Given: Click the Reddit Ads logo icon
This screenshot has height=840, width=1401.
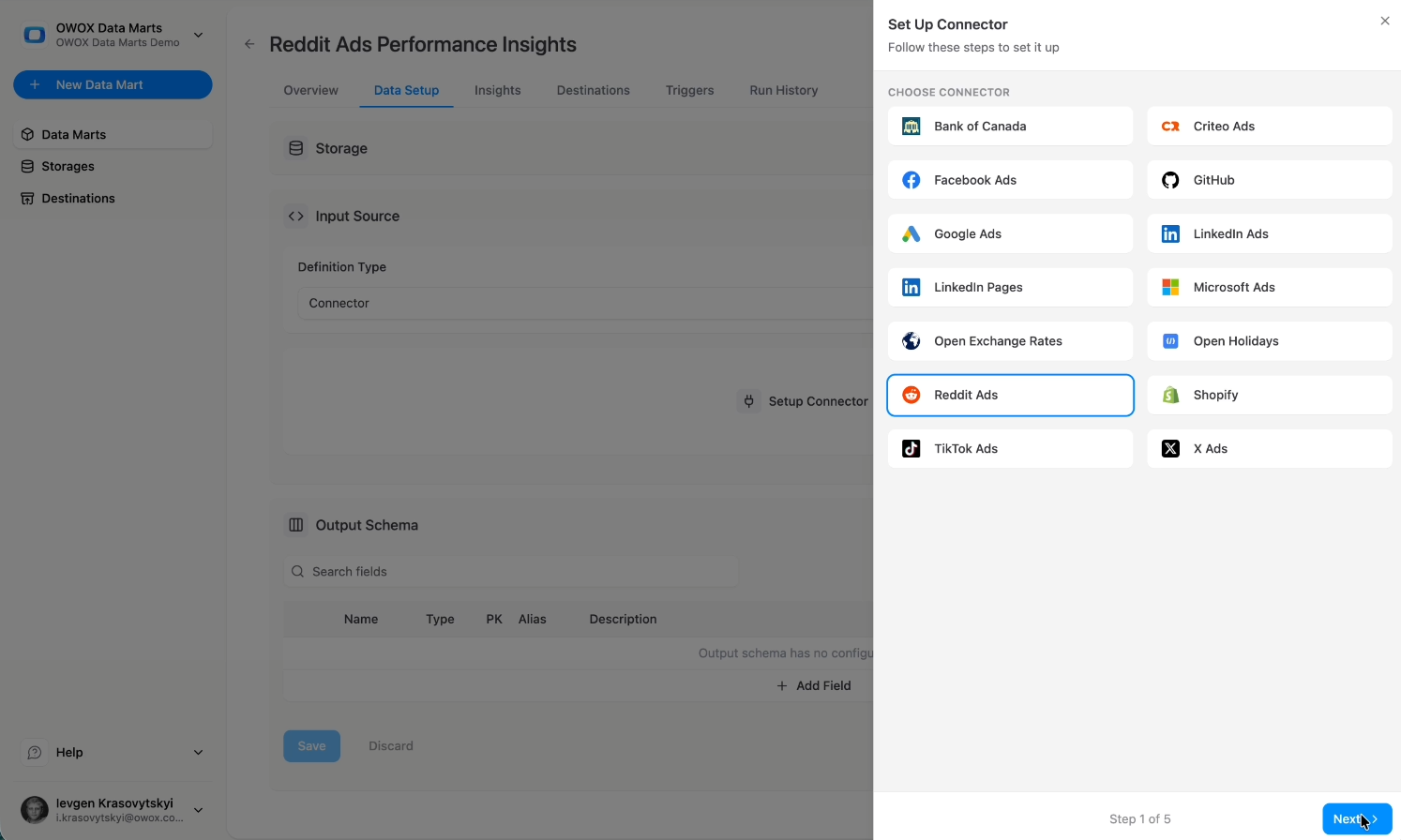Looking at the screenshot, I should point(911,395).
